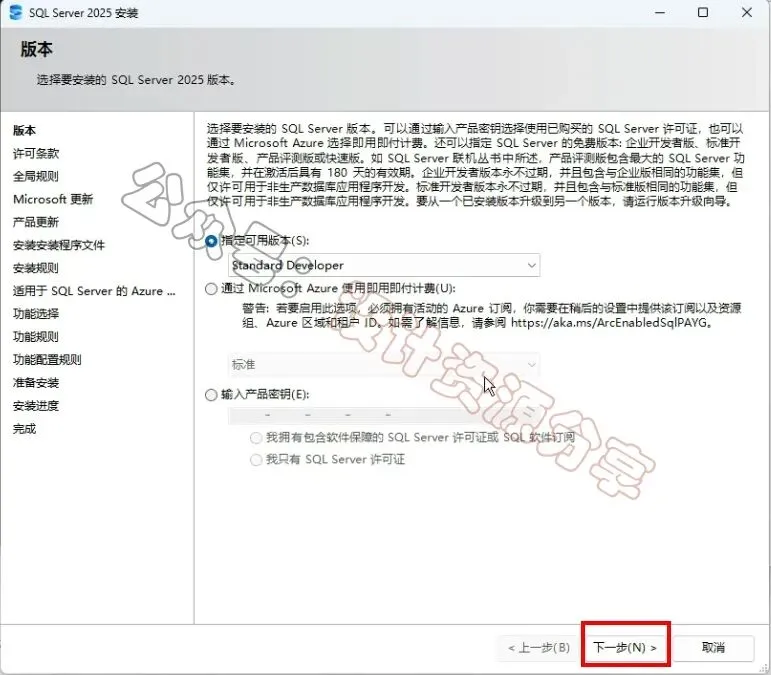Select the 版本 step in the sidebar
This screenshot has height=675, width=771.
pos(25,130)
